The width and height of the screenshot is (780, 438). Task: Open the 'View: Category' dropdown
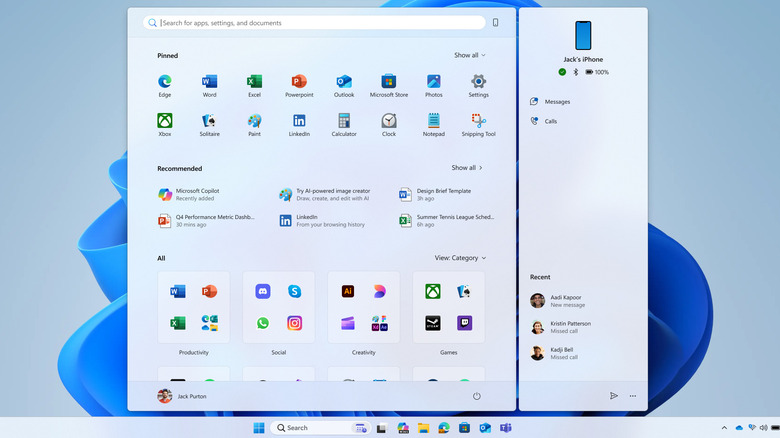click(x=460, y=258)
